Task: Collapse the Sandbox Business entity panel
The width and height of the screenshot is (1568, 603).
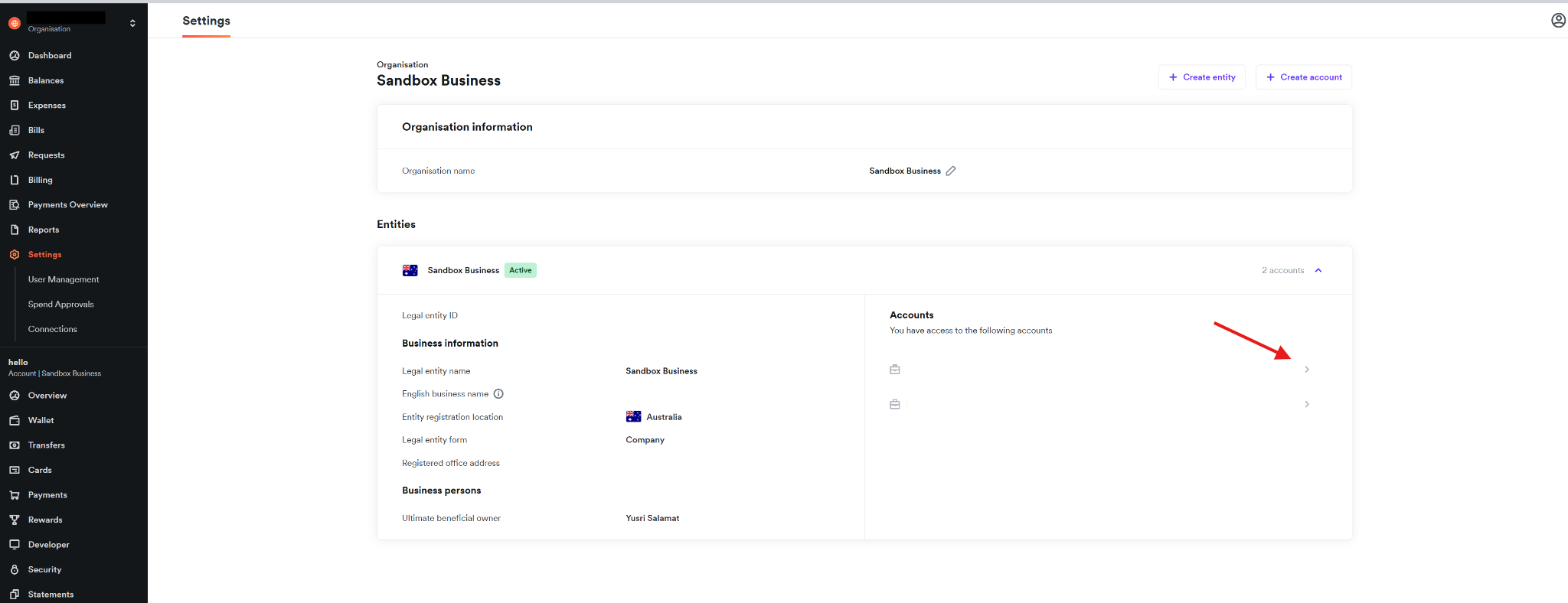Action: click(x=1318, y=270)
